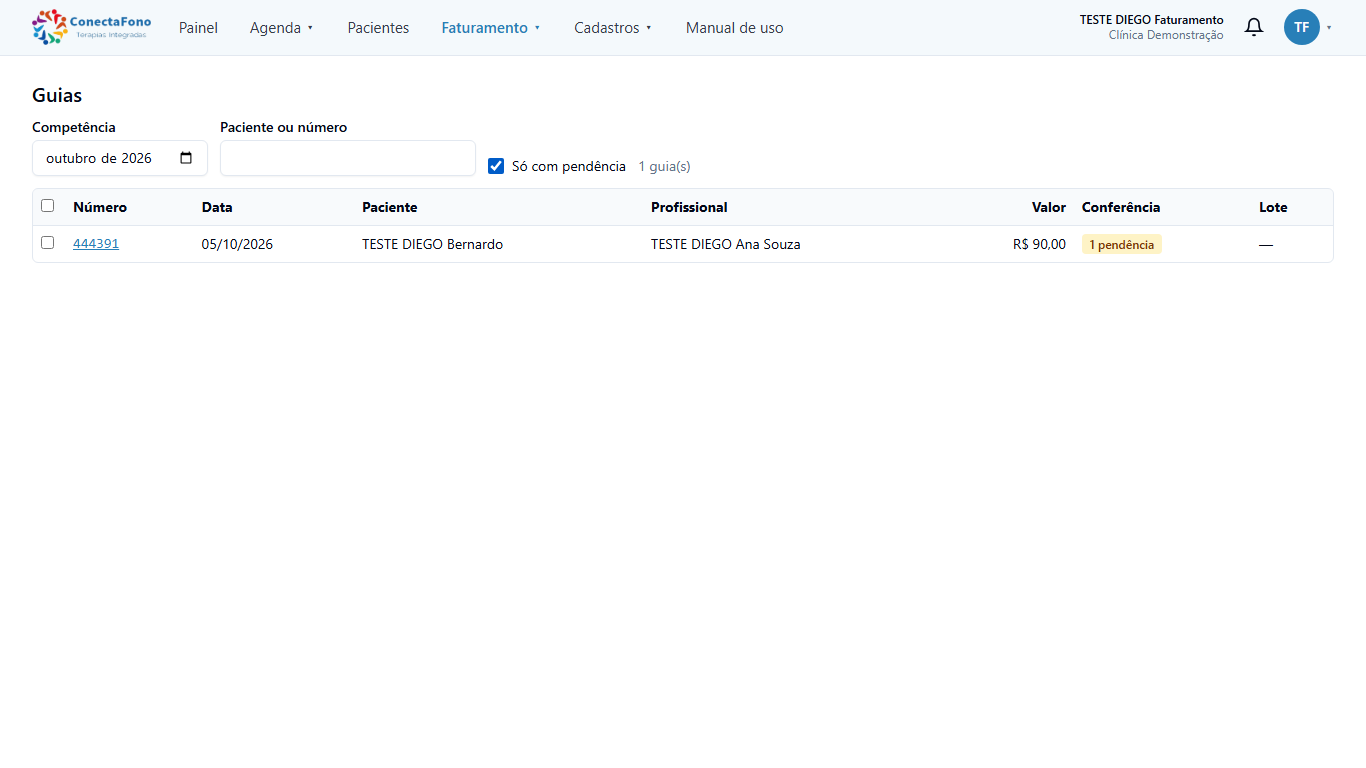Select the checkbox for guia 444391
Viewport: 1366px width, 768px height.
tap(47, 243)
